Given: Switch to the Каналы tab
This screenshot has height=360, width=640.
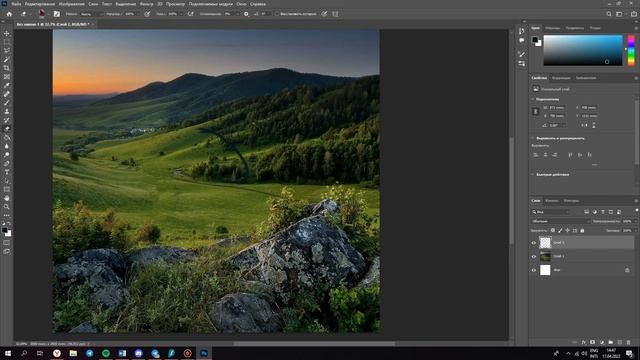Looking at the screenshot, I should coord(551,201).
